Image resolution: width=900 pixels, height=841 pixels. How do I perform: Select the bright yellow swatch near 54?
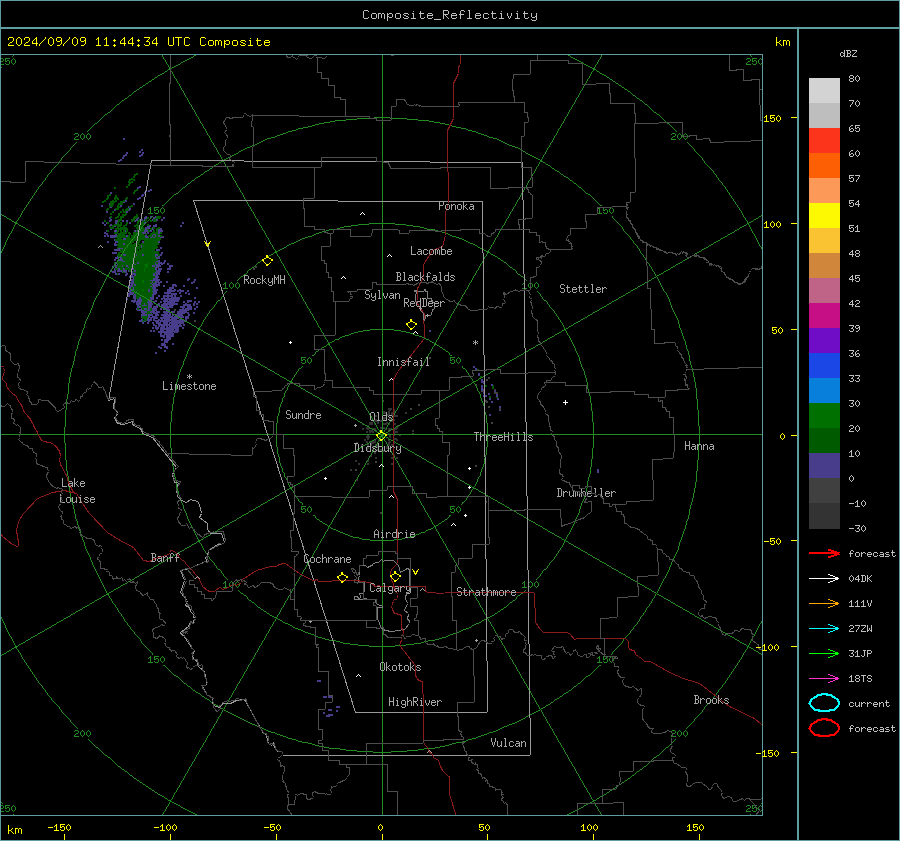[824, 215]
